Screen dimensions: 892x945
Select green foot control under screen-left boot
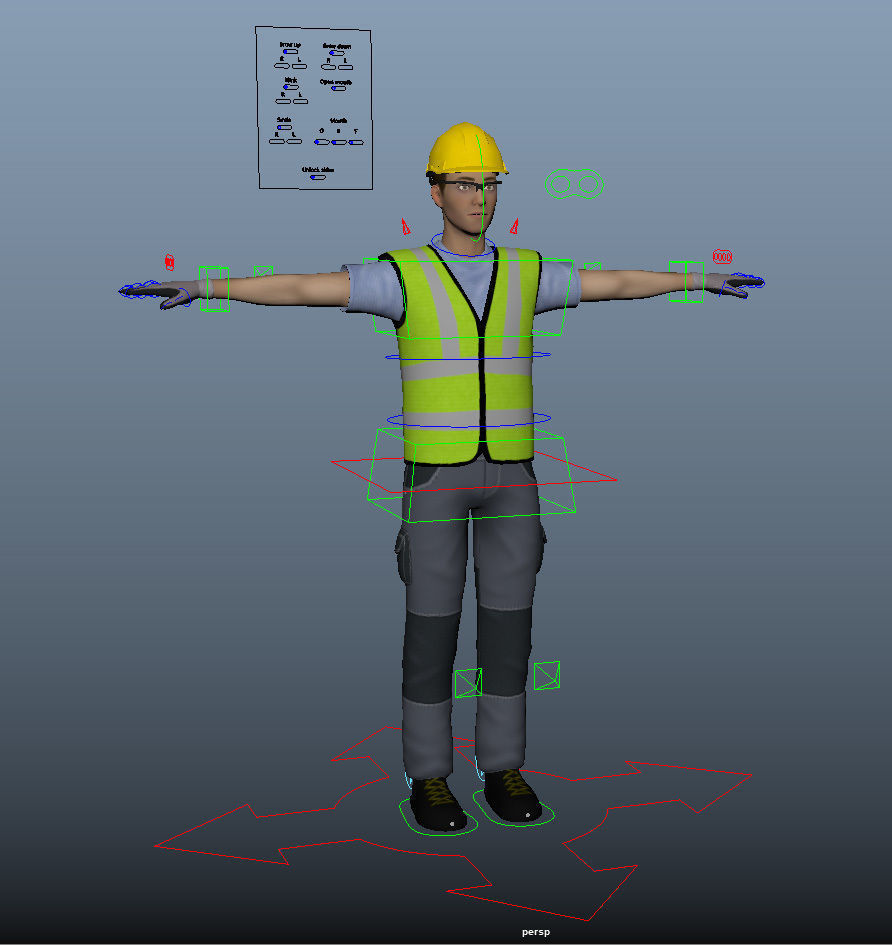(x=438, y=817)
